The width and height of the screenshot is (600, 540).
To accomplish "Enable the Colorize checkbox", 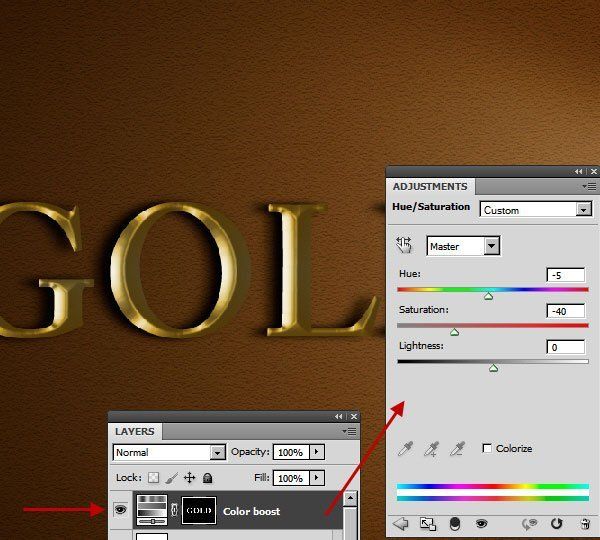I will (487, 448).
